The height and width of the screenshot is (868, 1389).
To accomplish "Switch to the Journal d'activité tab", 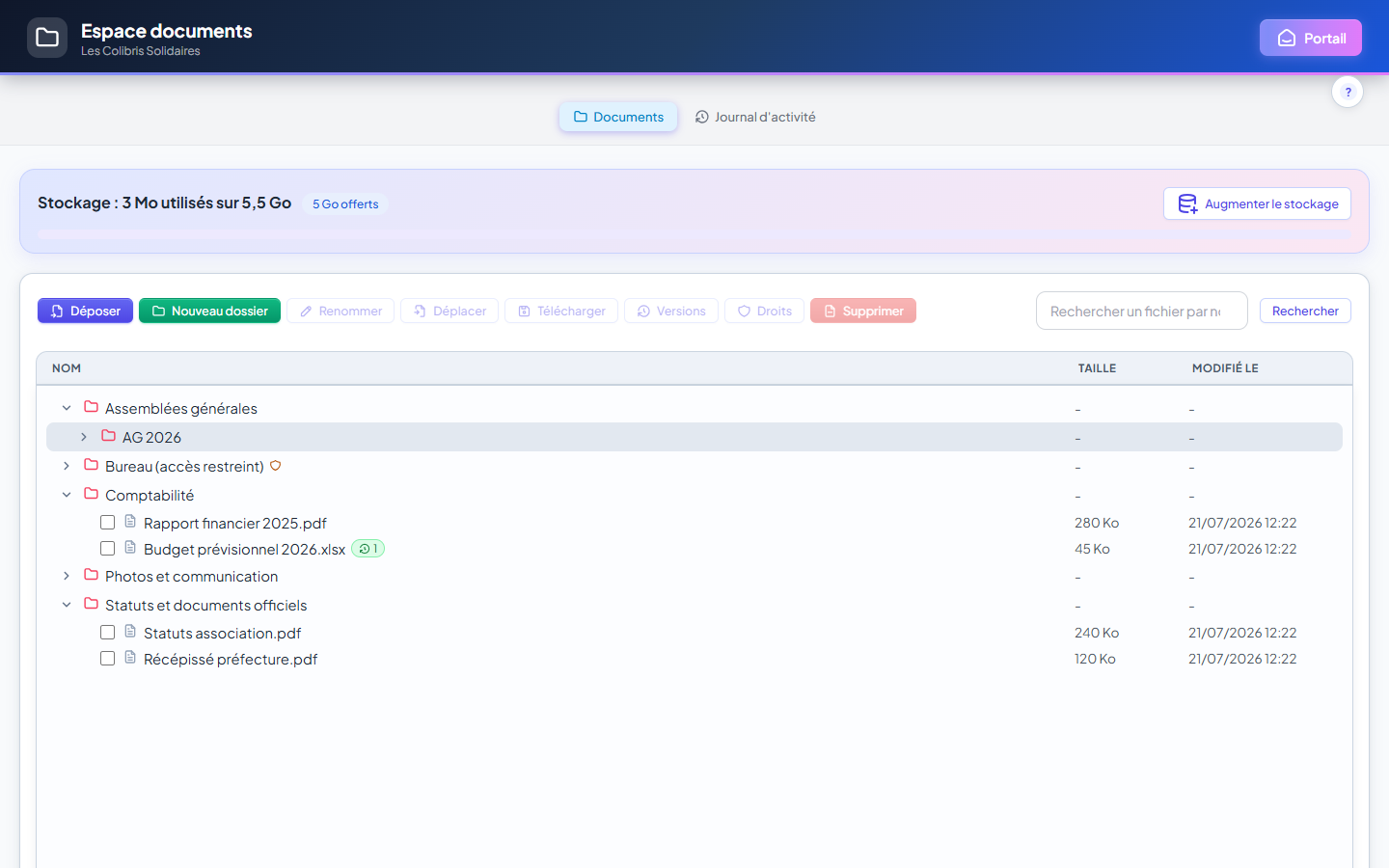I will click(x=755, y=117).
